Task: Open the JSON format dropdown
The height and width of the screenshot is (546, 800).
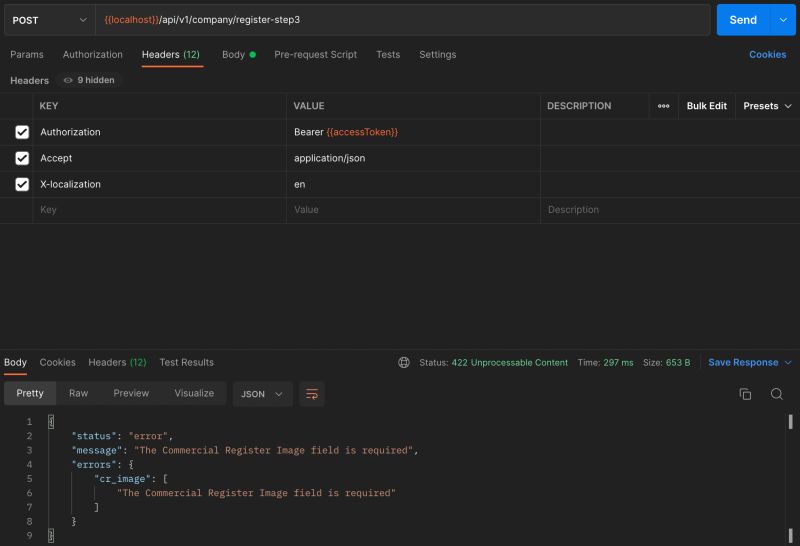Action: (x=262, y=394)
